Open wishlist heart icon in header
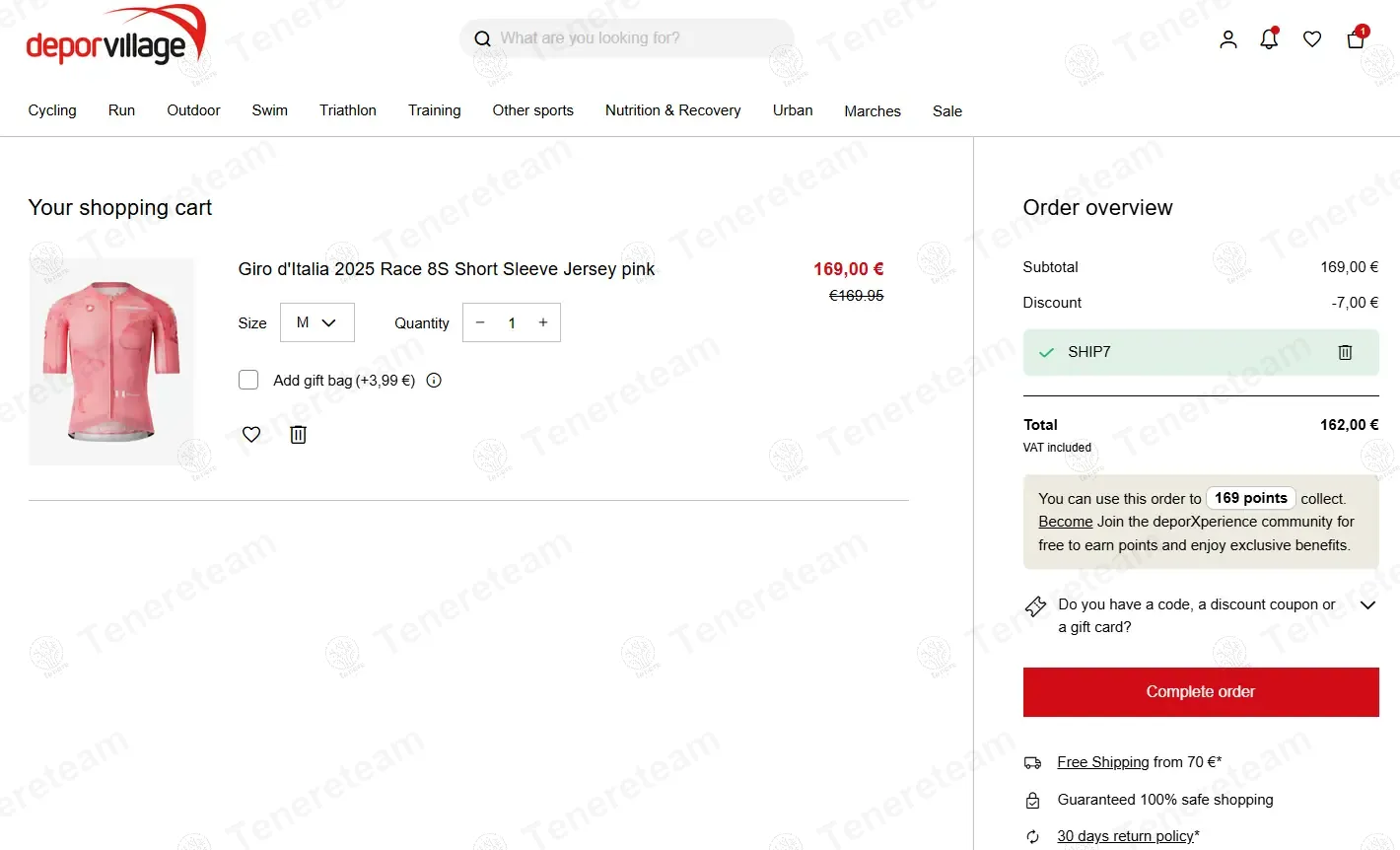Screen dimensions: 1400x850 [x=1312, y=39]
